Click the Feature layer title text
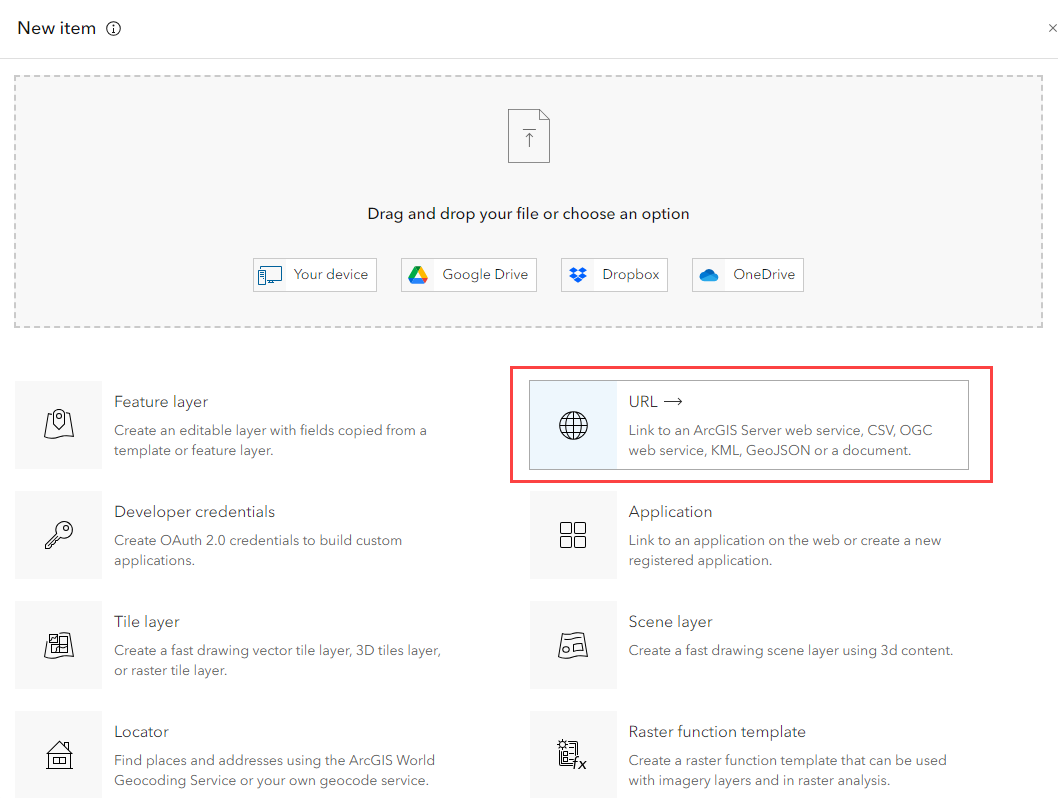This screenshot has width=1058, height=798. (x=161, y=402)
